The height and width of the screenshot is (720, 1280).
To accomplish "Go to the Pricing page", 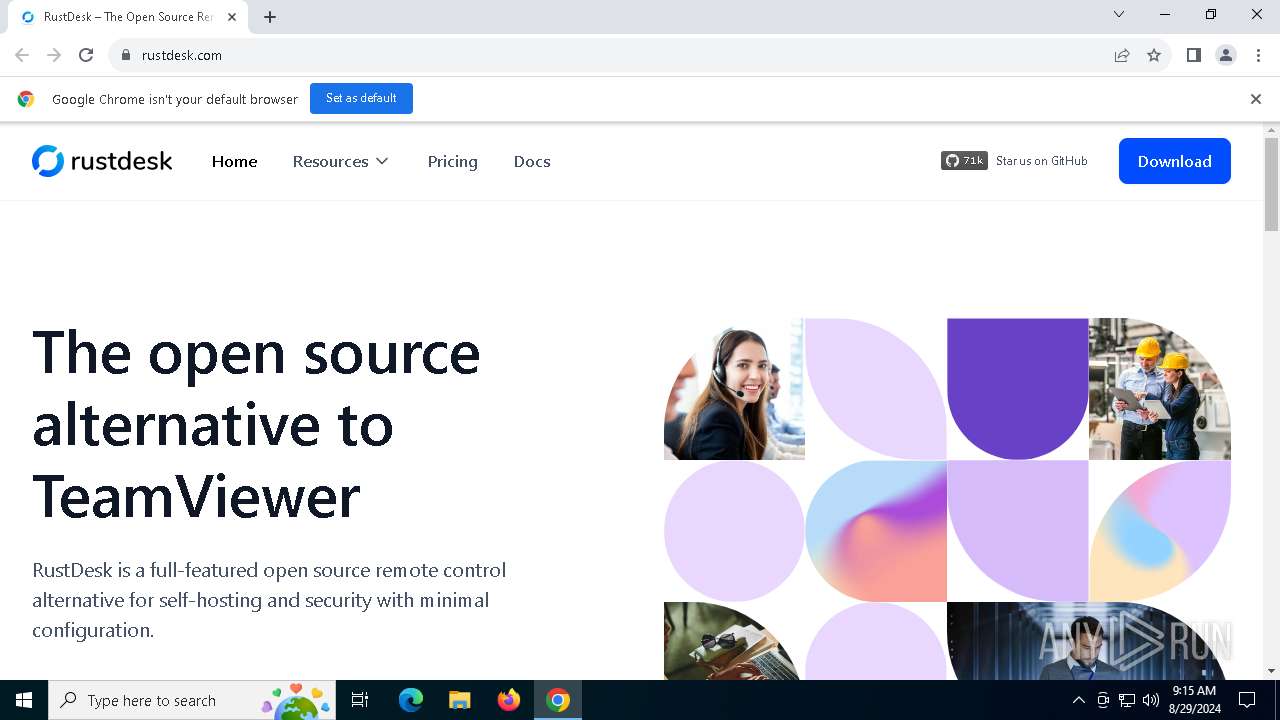I will pos(452,161).
